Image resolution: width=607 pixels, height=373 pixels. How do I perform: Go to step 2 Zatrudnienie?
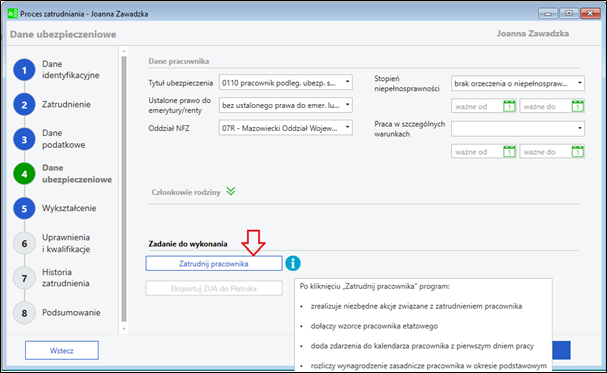[24, 104]
